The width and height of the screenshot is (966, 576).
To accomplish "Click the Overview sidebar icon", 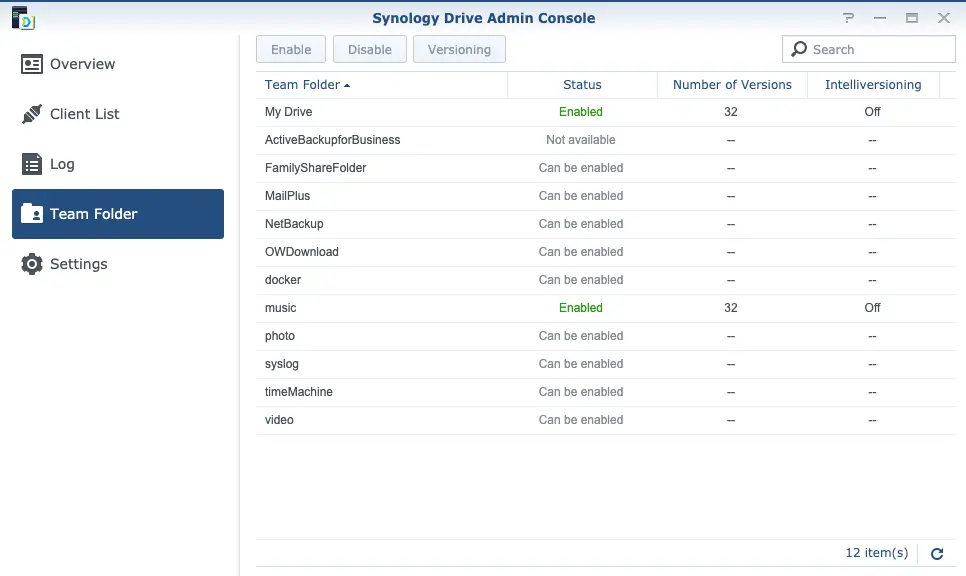I will (31, 64).
